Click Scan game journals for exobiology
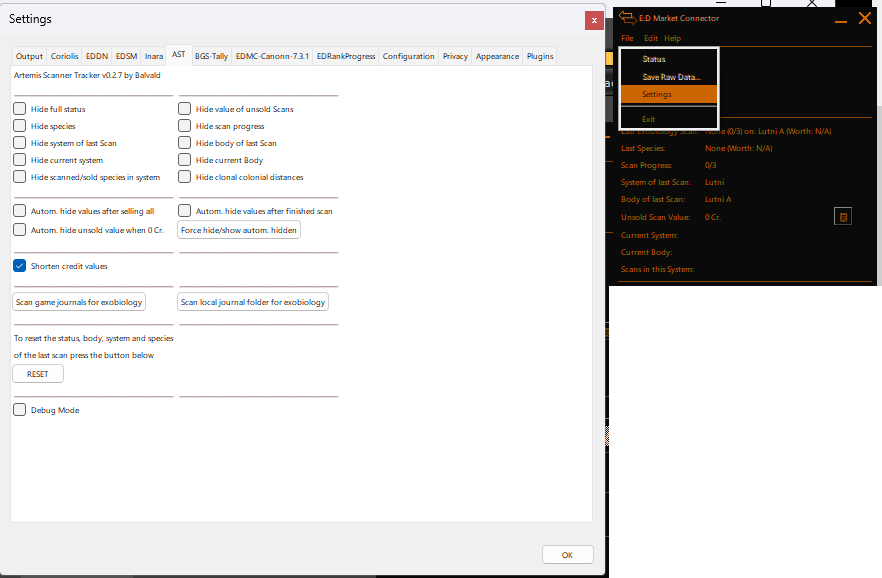This screenshot has height=578, width=882. [79, 302]
